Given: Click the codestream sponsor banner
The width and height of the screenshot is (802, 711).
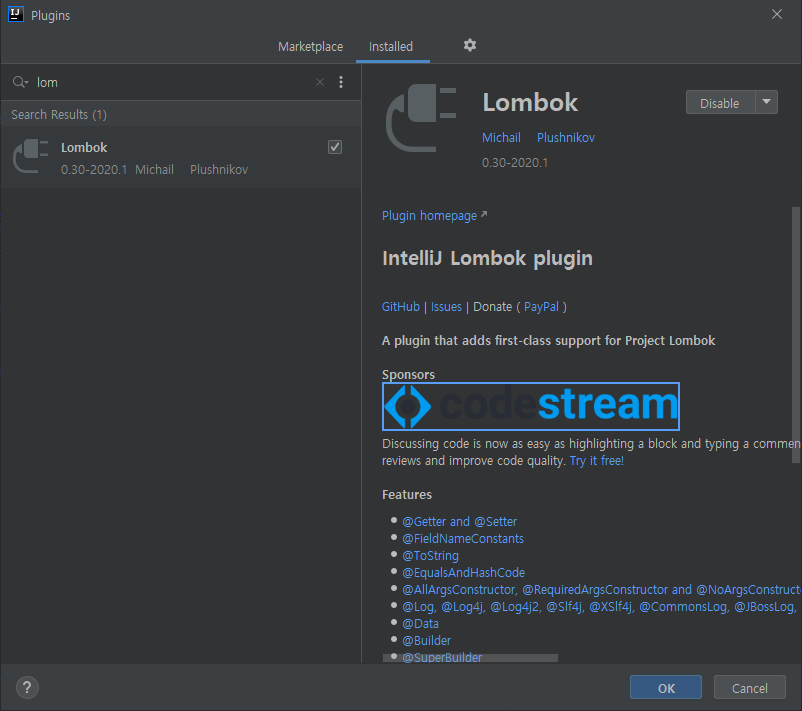Looking at the screenshot, I should pyautogui.click(x=530, y=406).
